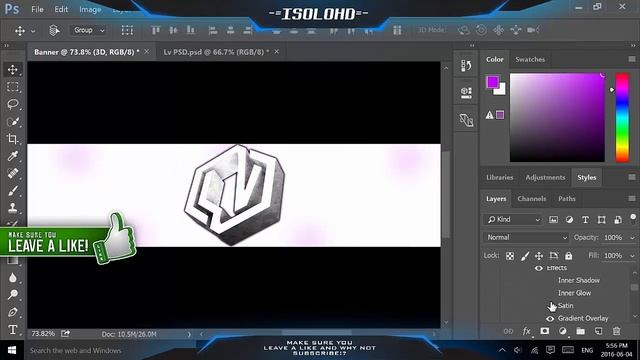Toggle pixel layer filter in Layers panel
Image resolution: width=640 pixels, height=360 pixels.
coord(553,220)
